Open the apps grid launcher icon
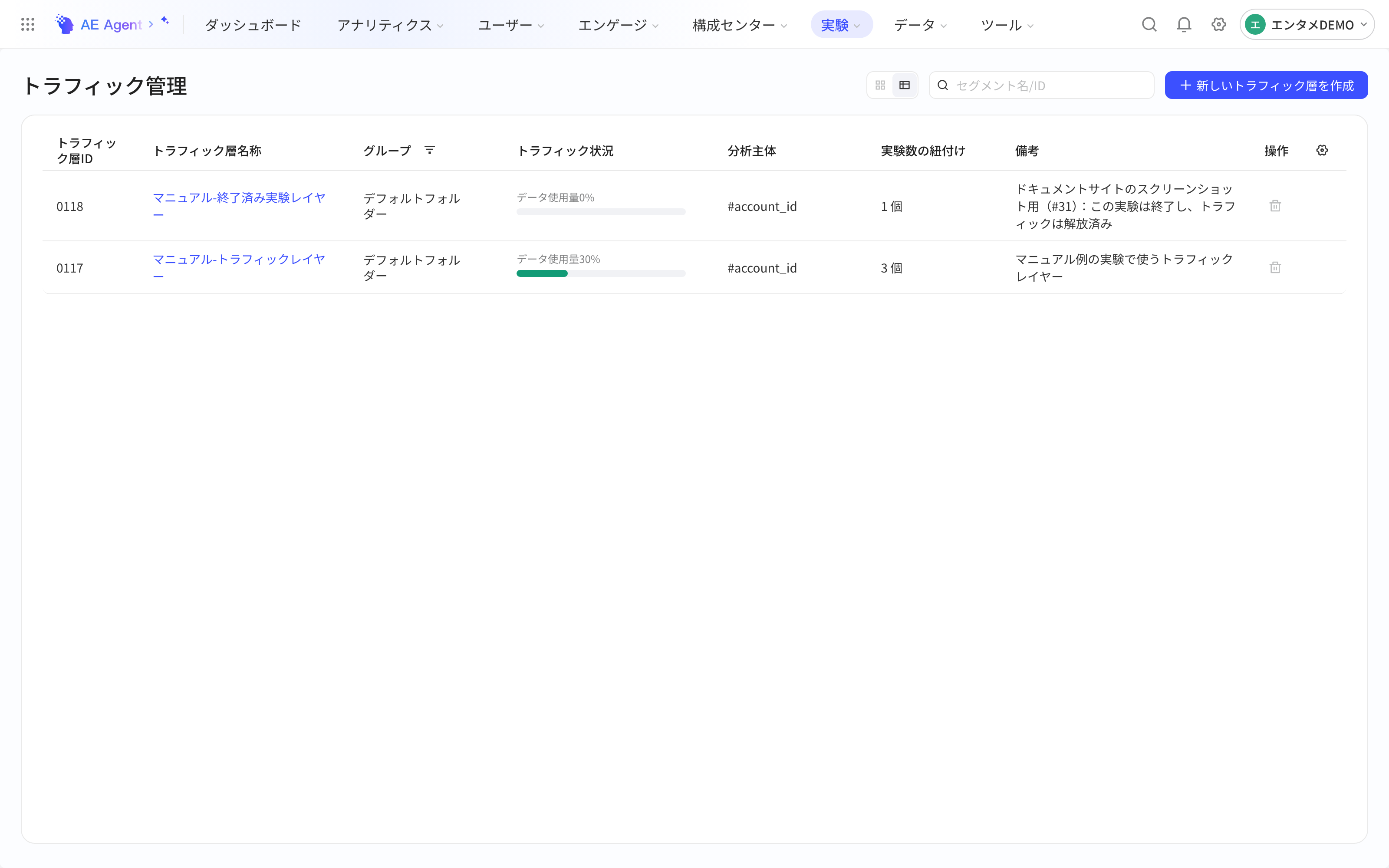 pos(27,25)
